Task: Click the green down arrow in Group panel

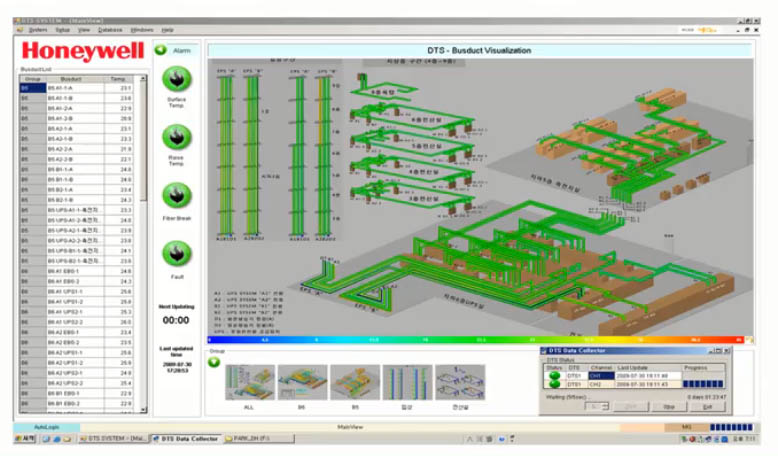Action: [x=214, y=362]
